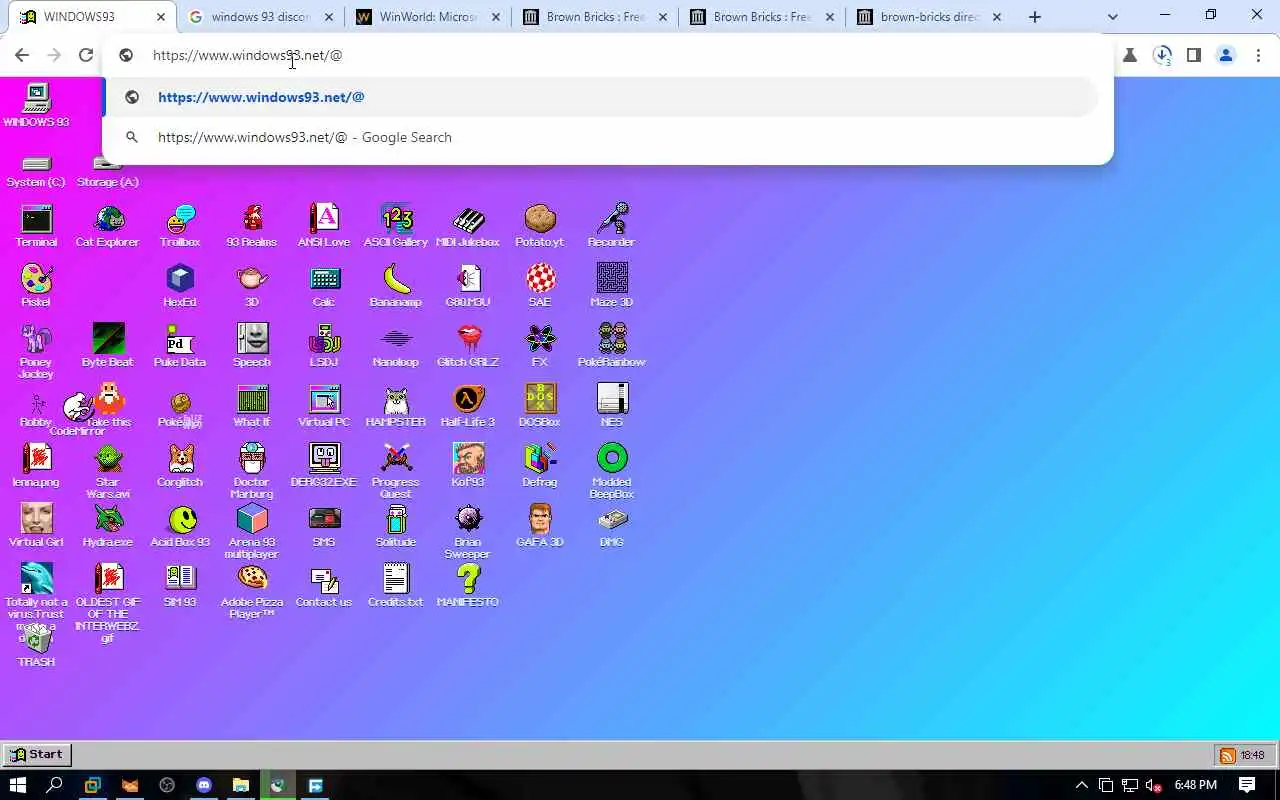Viewport: 1280px width, 800px height.
Task: Open the Speech face icon
Action: pos(252,346)
